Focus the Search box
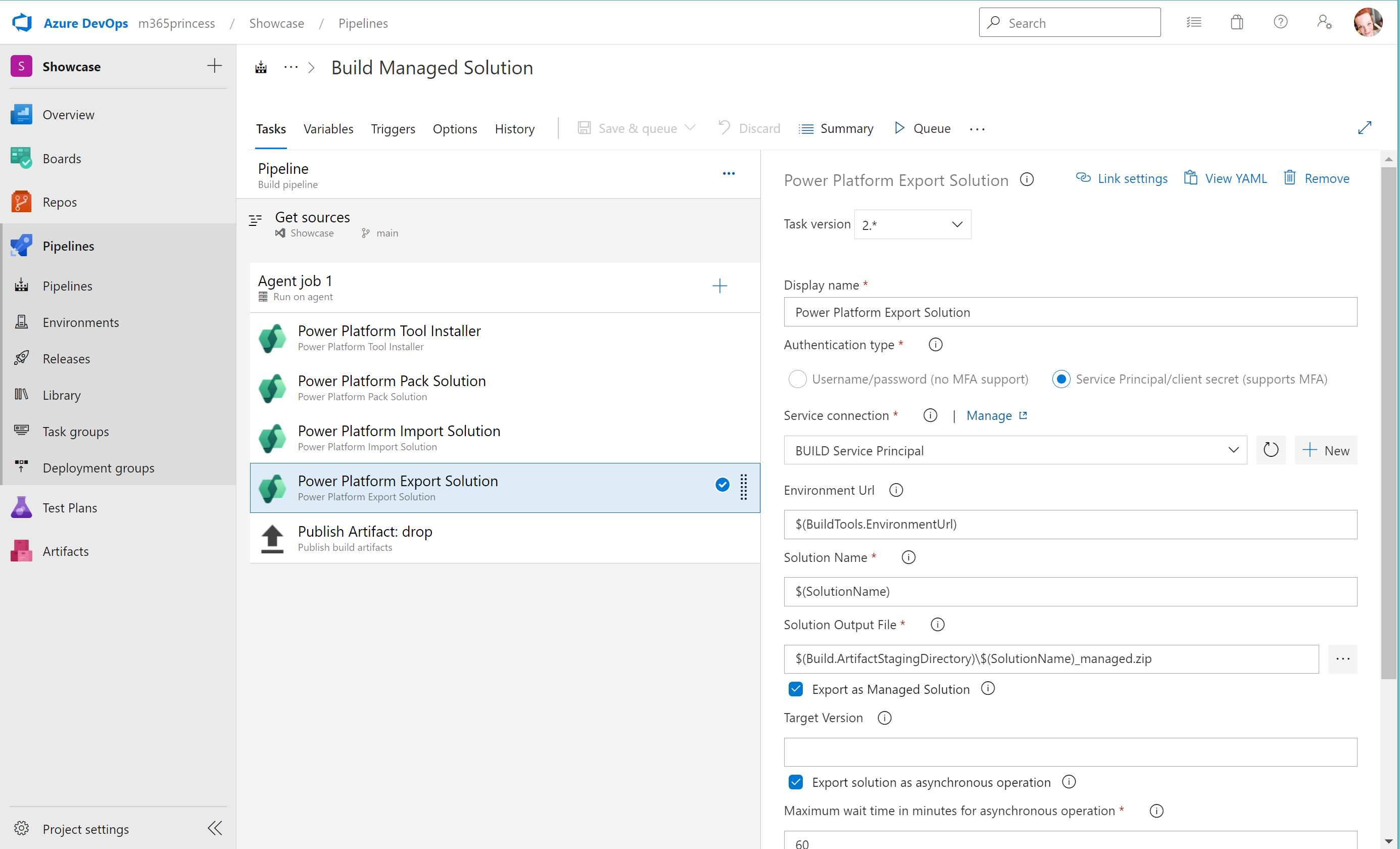 (x=1069, y=23)
